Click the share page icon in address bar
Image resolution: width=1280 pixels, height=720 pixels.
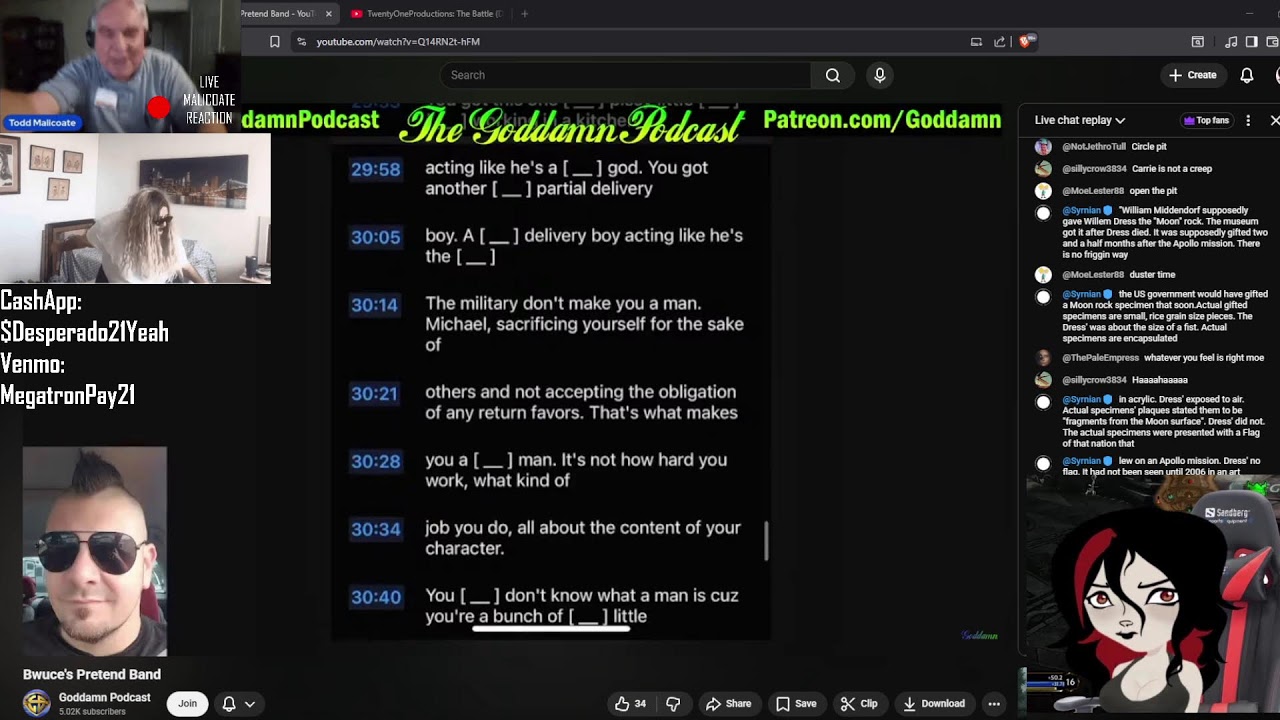(x=999, y=42)
